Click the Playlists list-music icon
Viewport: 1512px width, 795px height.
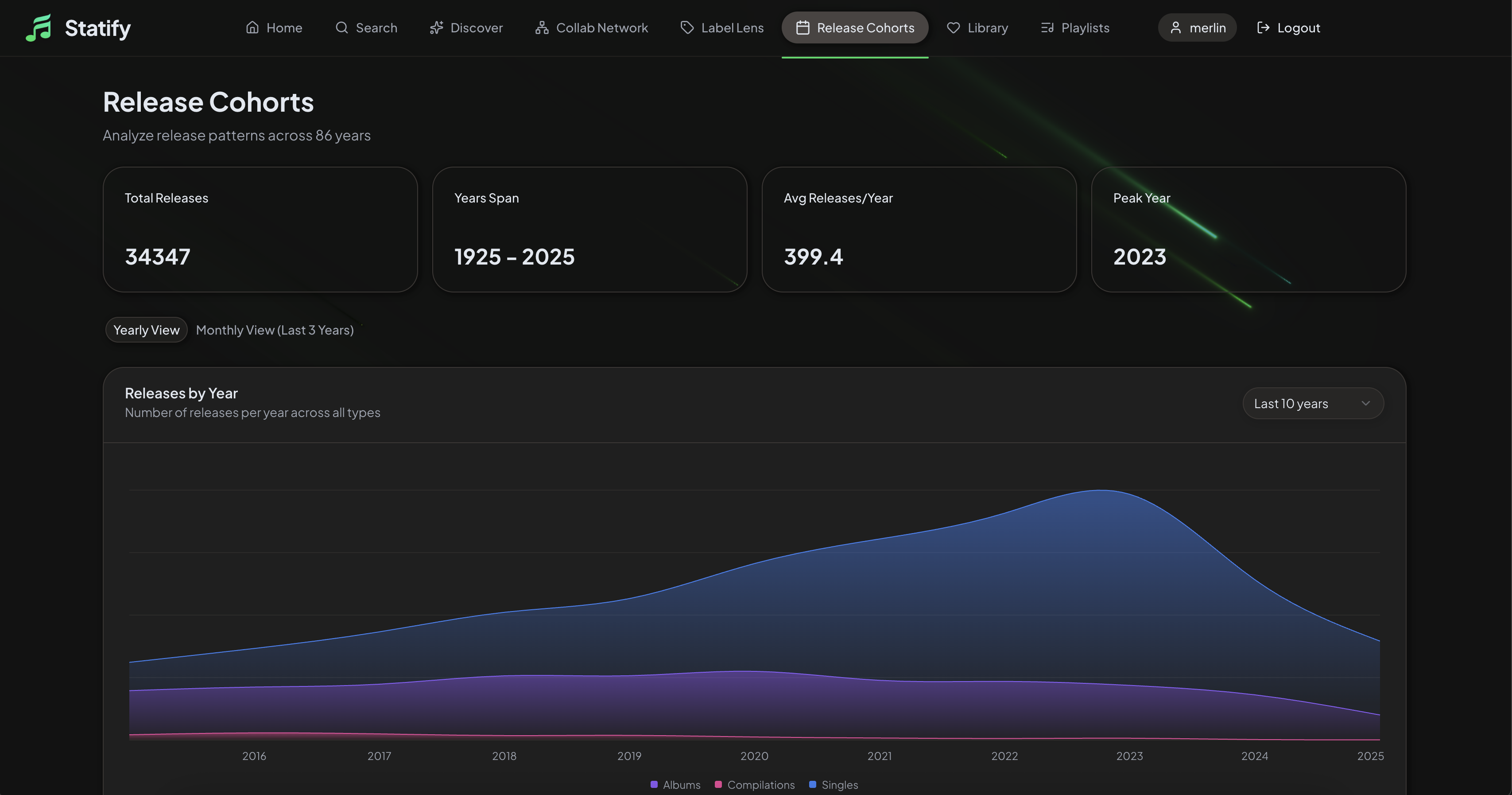point(1047,27)
